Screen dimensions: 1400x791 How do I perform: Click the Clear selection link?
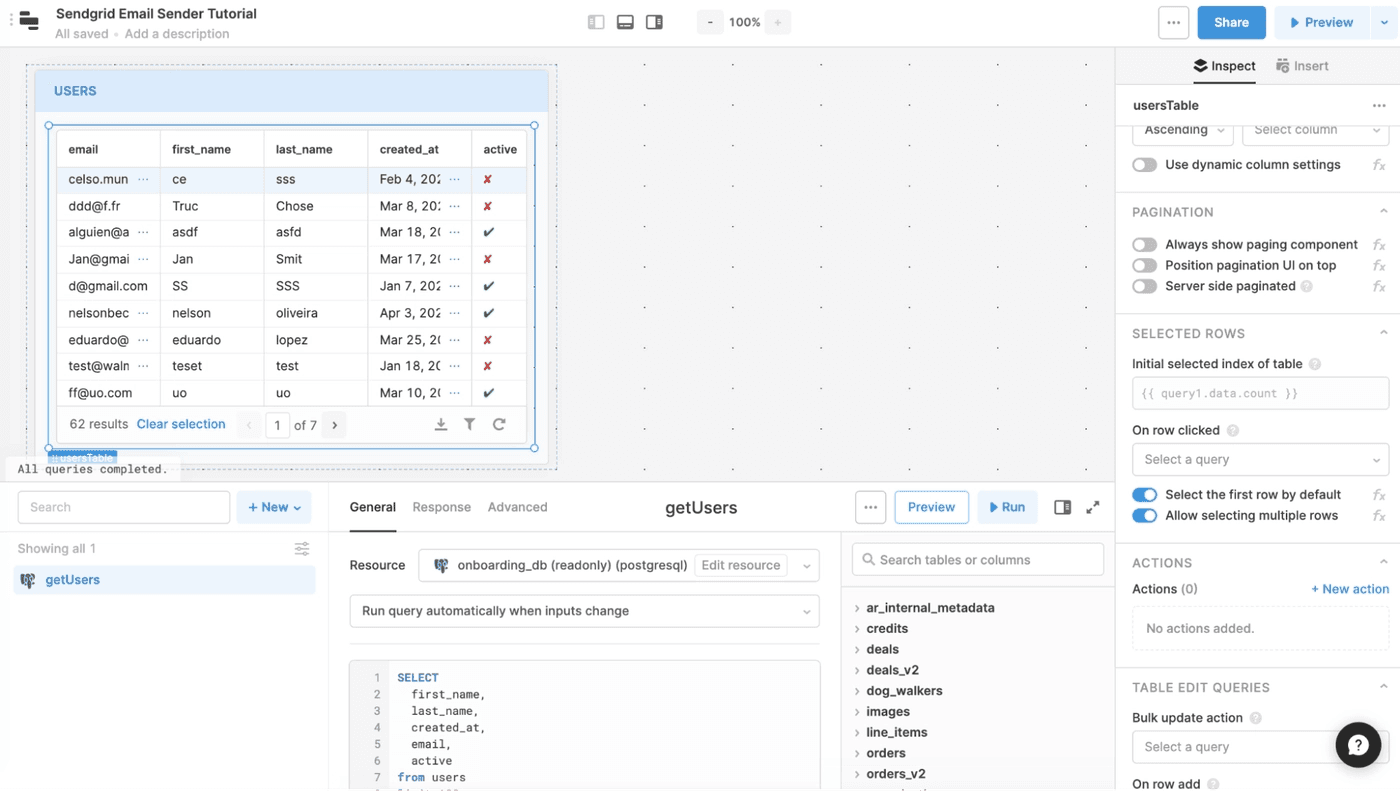[181, 424]
